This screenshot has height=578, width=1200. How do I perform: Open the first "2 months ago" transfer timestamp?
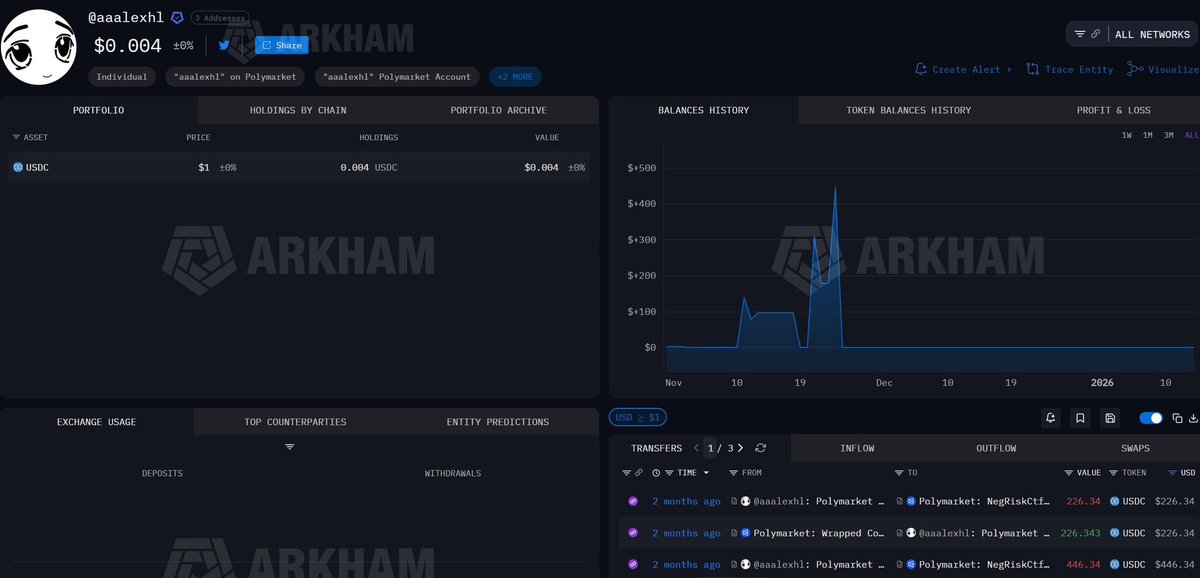pyautogui.click(x=686, y=501)
